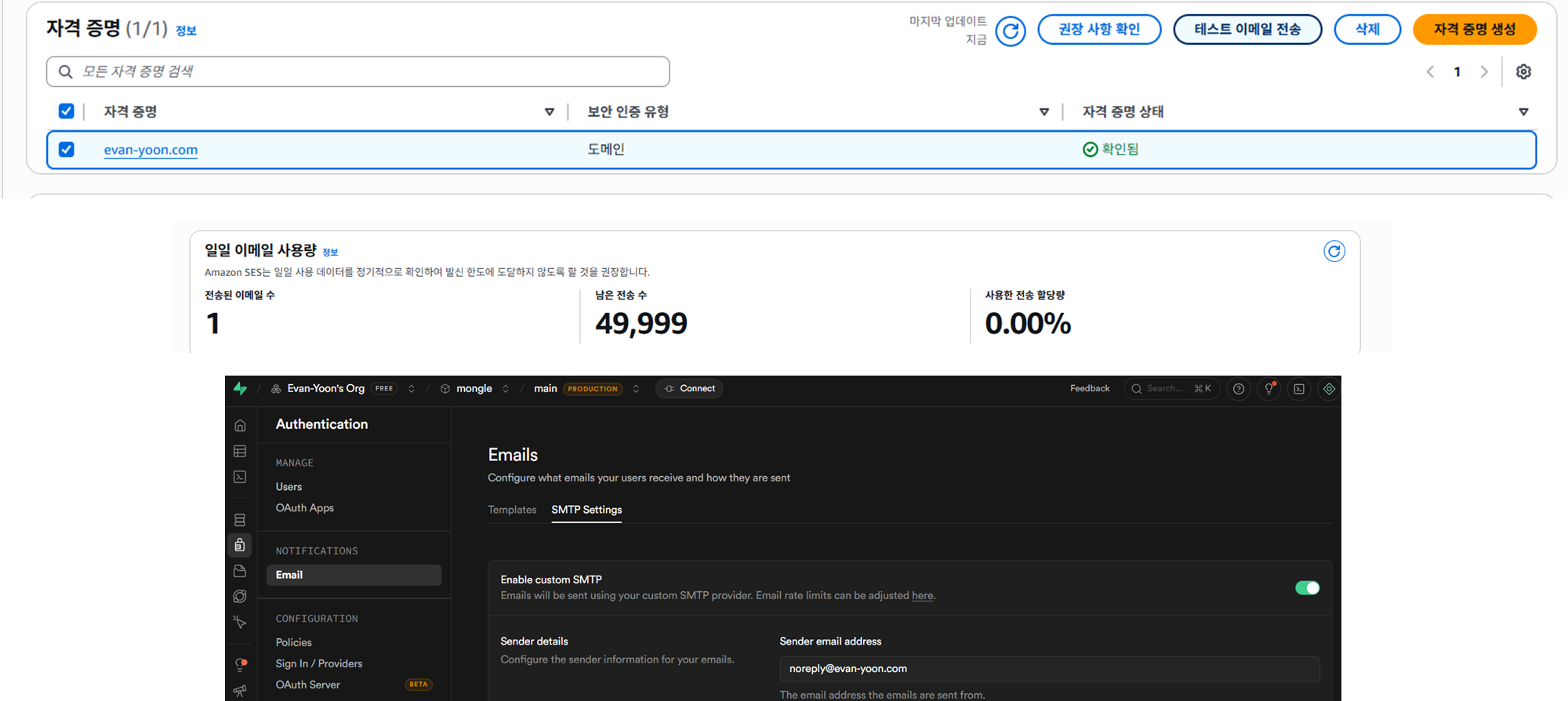Click the 도메인 identity type cell
Image resolution: width=1568 pixels, height=701 pixels.
click(x=606, y=149)
